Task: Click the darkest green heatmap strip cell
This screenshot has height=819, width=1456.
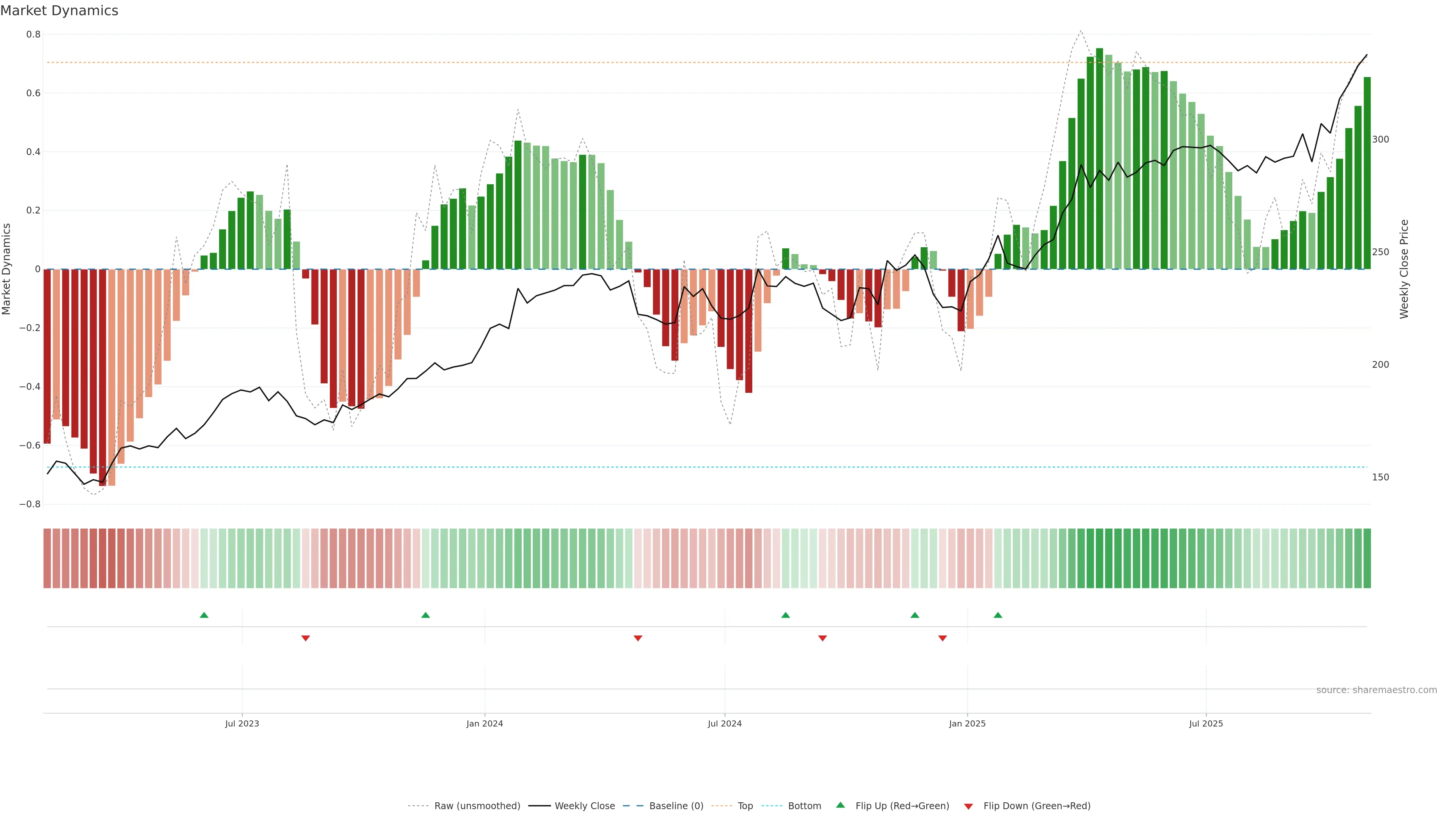Action: [1099, 559]
